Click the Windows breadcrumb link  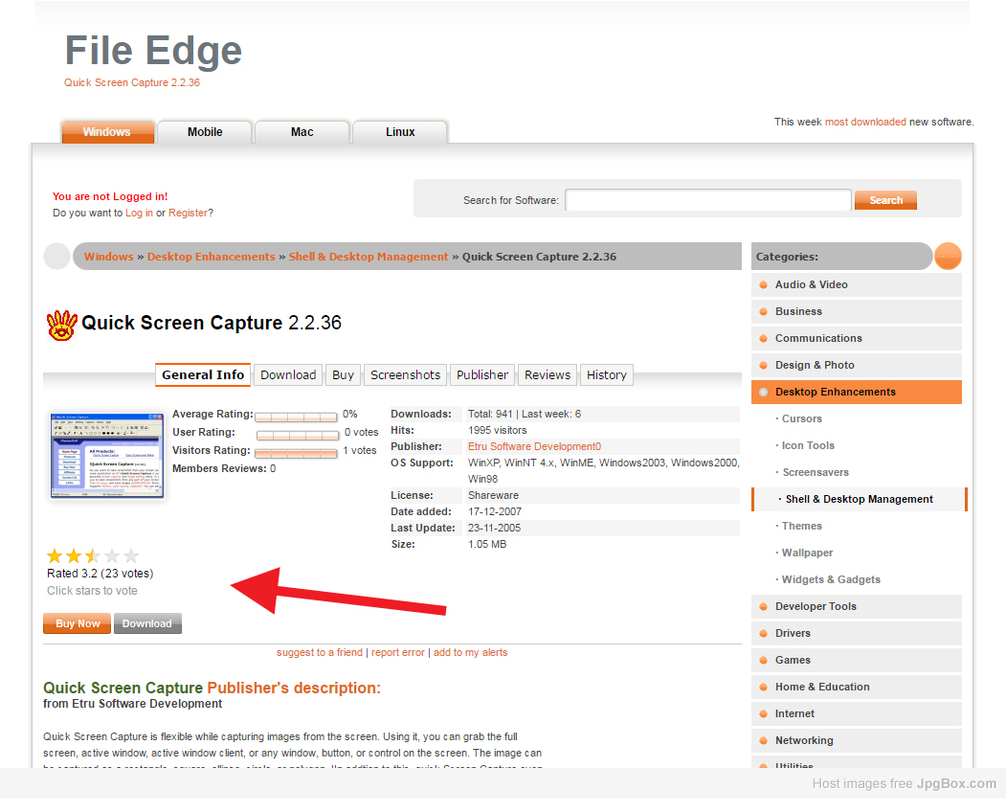point(109,257)
